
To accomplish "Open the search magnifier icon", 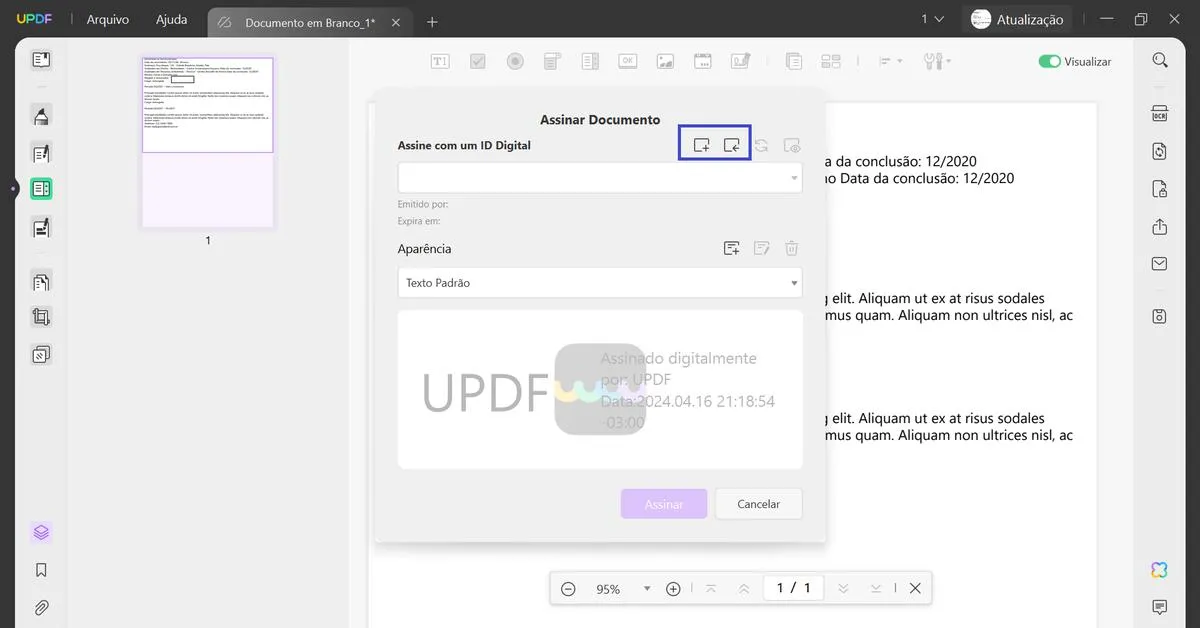I will coord(1160,60).
